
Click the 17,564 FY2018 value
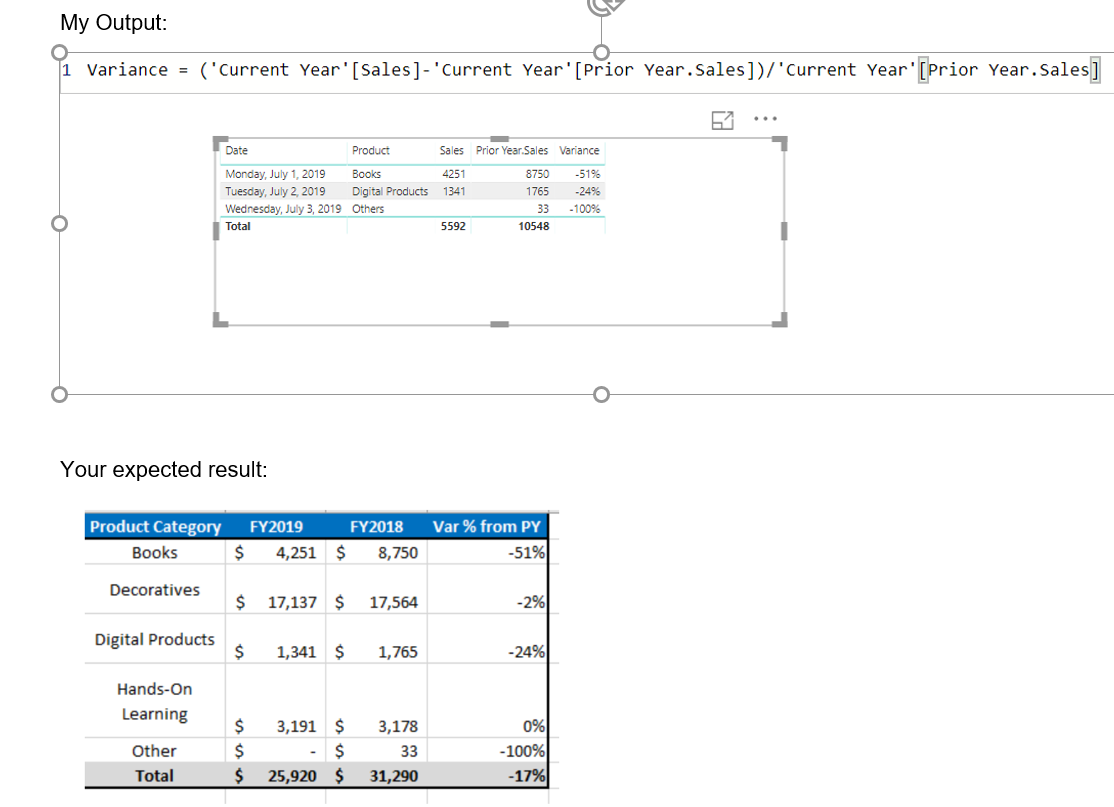coord(394,602)
